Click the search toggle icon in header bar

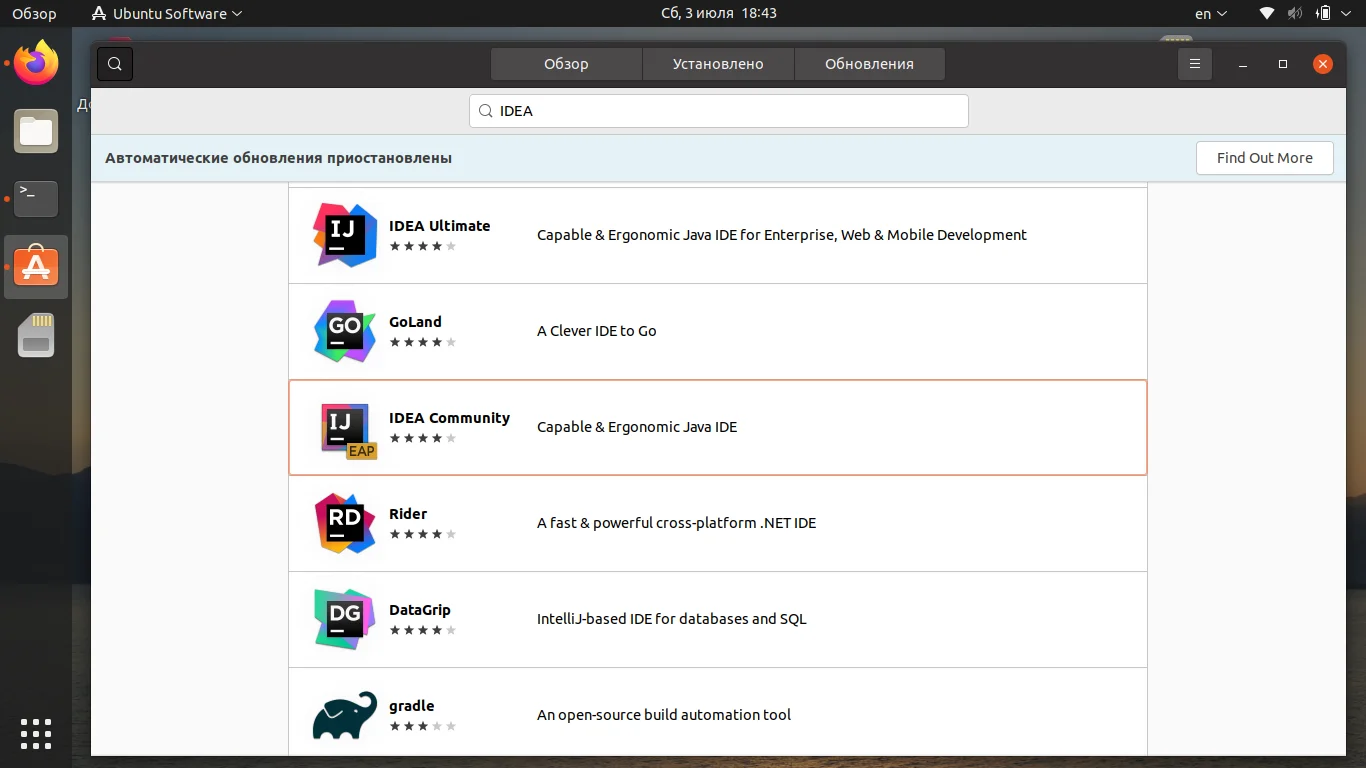[115, 64]
